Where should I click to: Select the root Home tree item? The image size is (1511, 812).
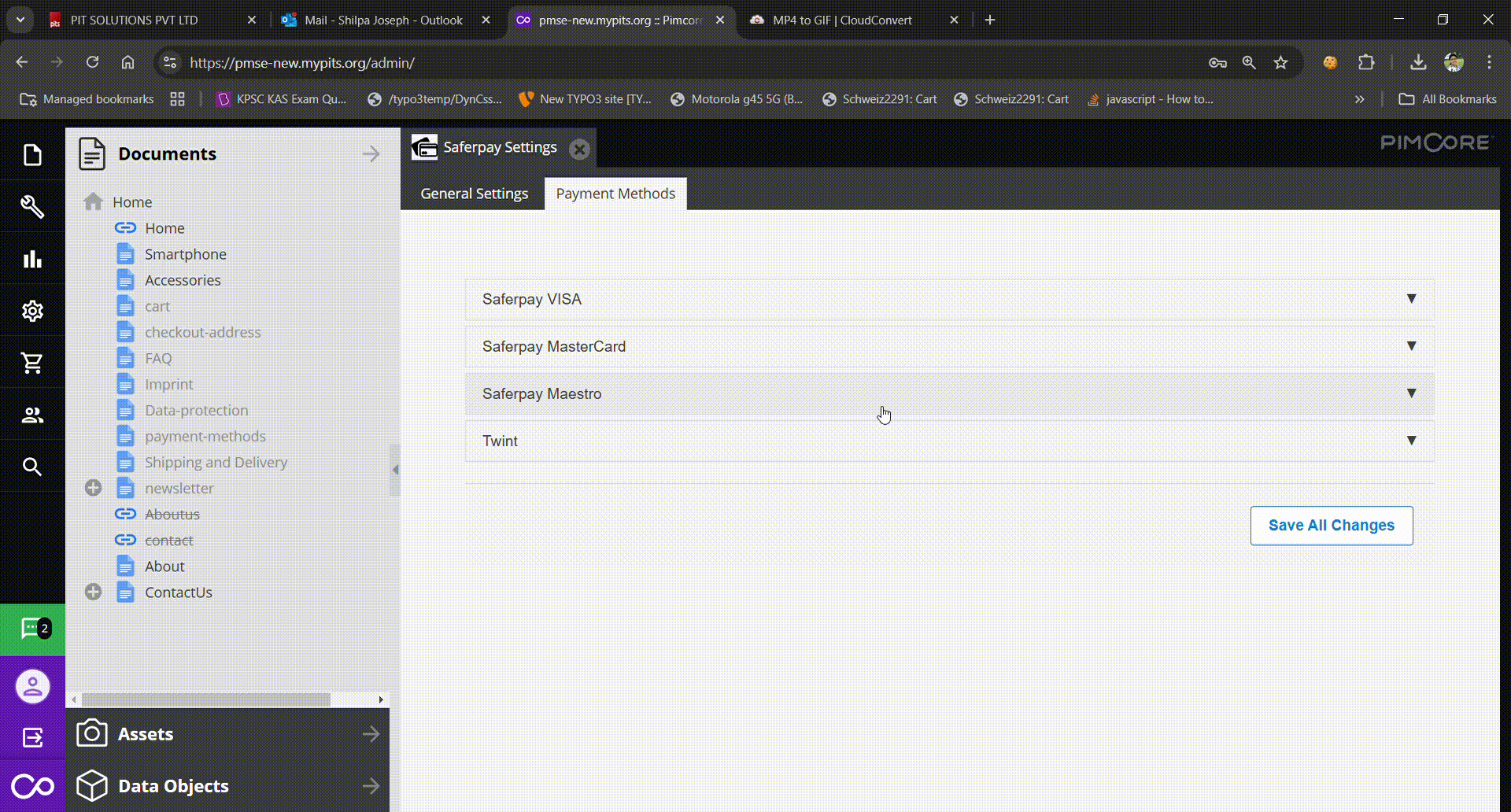pos(132,202)
